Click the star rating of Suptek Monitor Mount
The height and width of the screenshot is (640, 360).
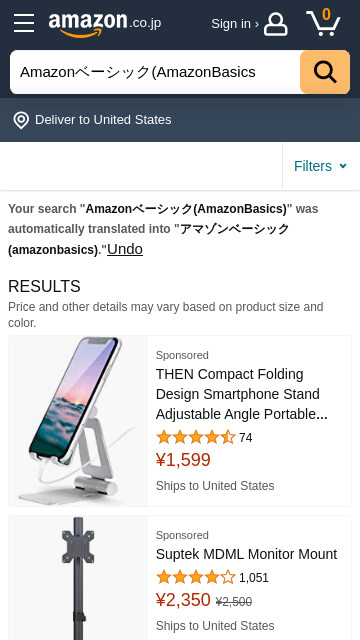[196, 578]
